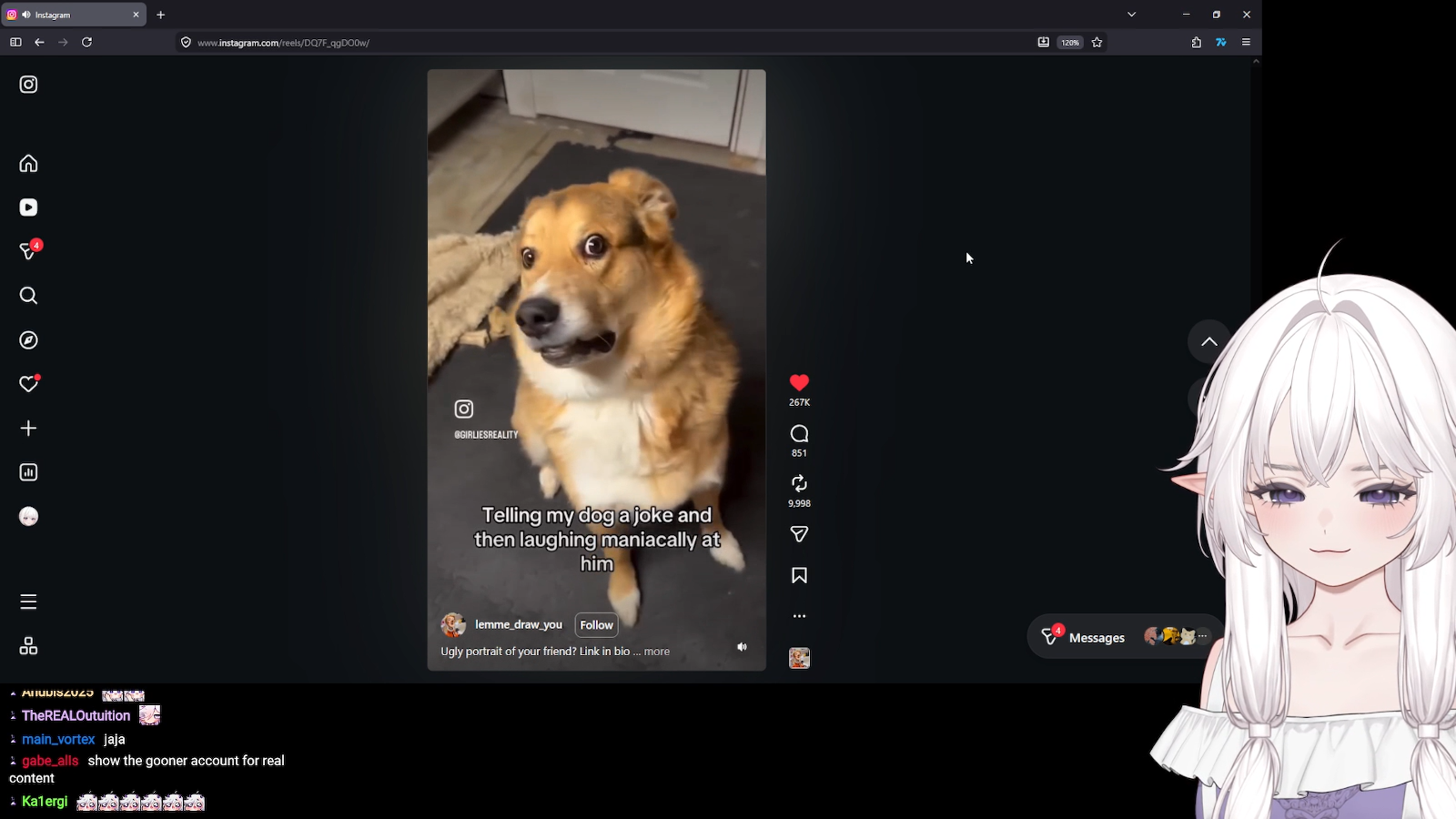
Task: Open Notifications heart in sidebar
Action: 29,384
